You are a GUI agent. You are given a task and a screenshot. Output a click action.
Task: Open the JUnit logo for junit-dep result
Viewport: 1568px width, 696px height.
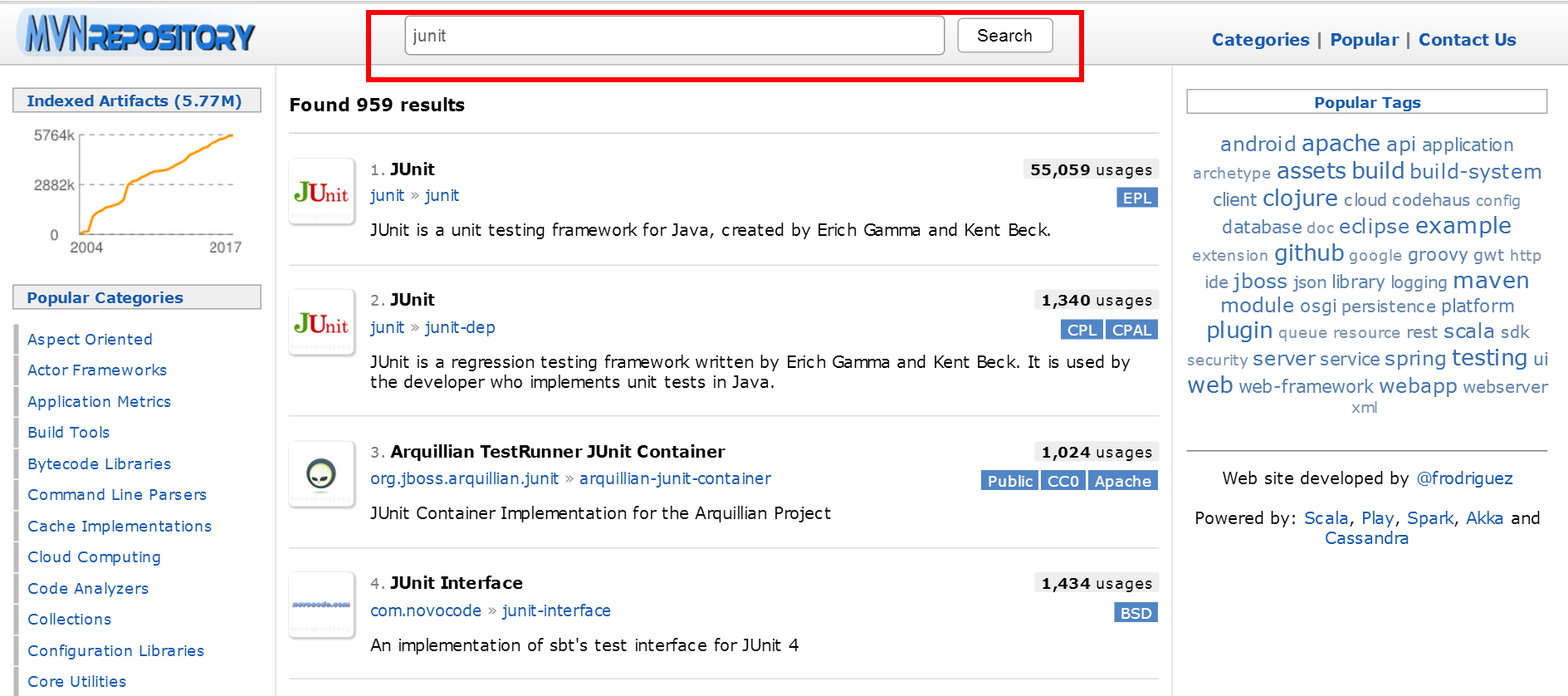pyautogui.click(x=321, y=322)
